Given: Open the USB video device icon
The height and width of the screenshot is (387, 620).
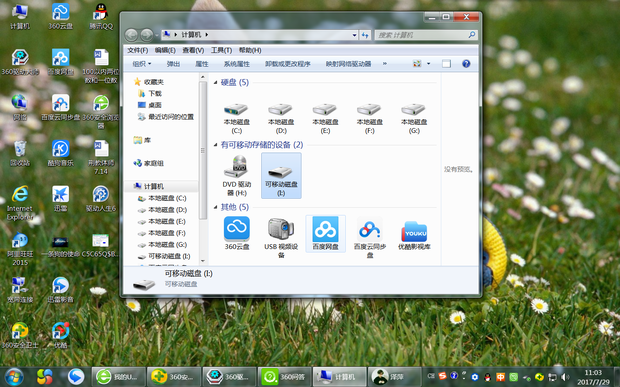Looking at the screenshot, I should pos(281,228).
